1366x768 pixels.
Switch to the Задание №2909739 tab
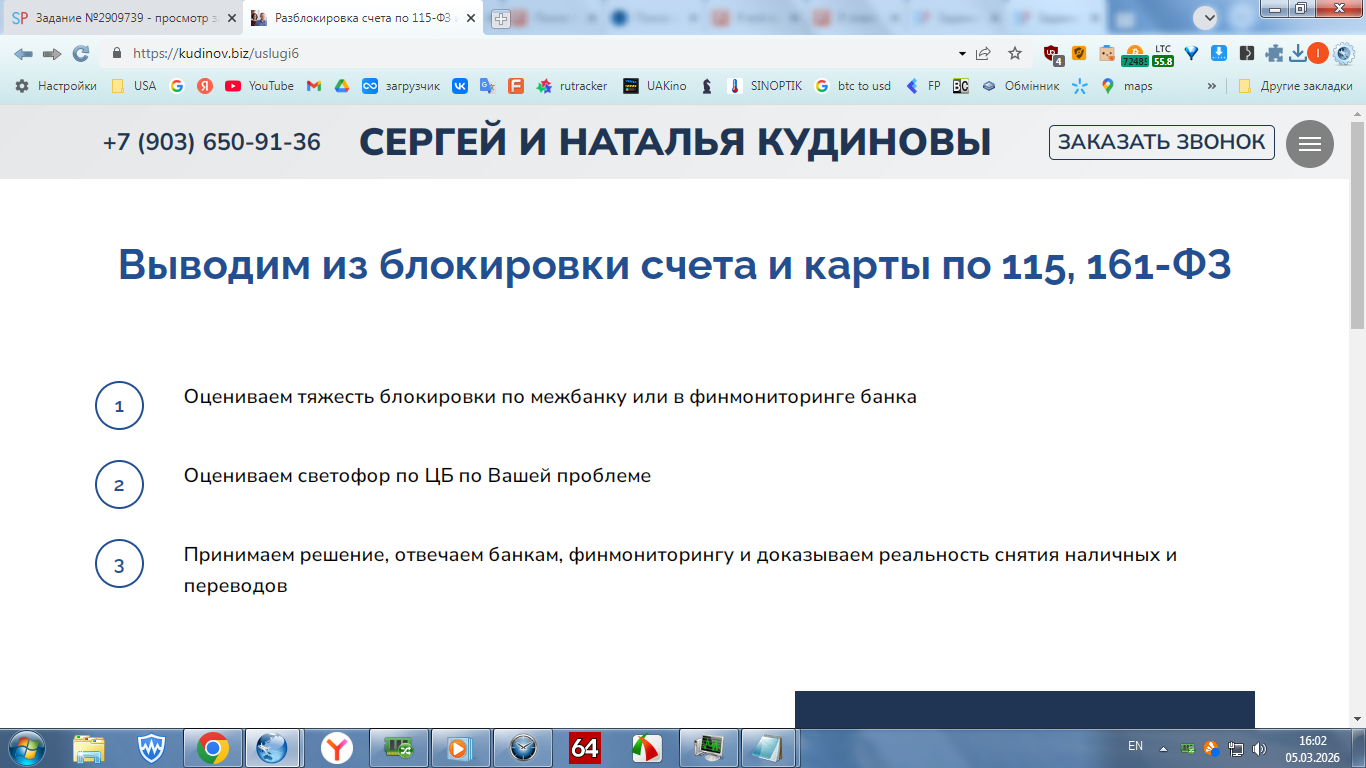coord(122,18)
